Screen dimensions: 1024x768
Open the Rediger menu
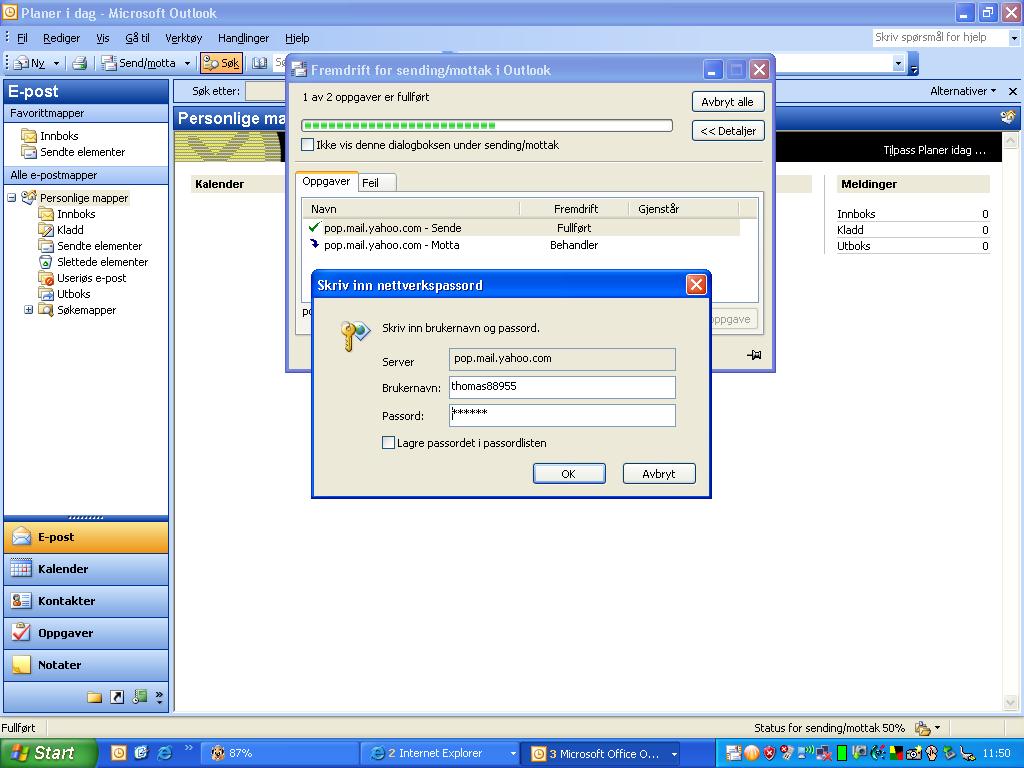[61, 38]
